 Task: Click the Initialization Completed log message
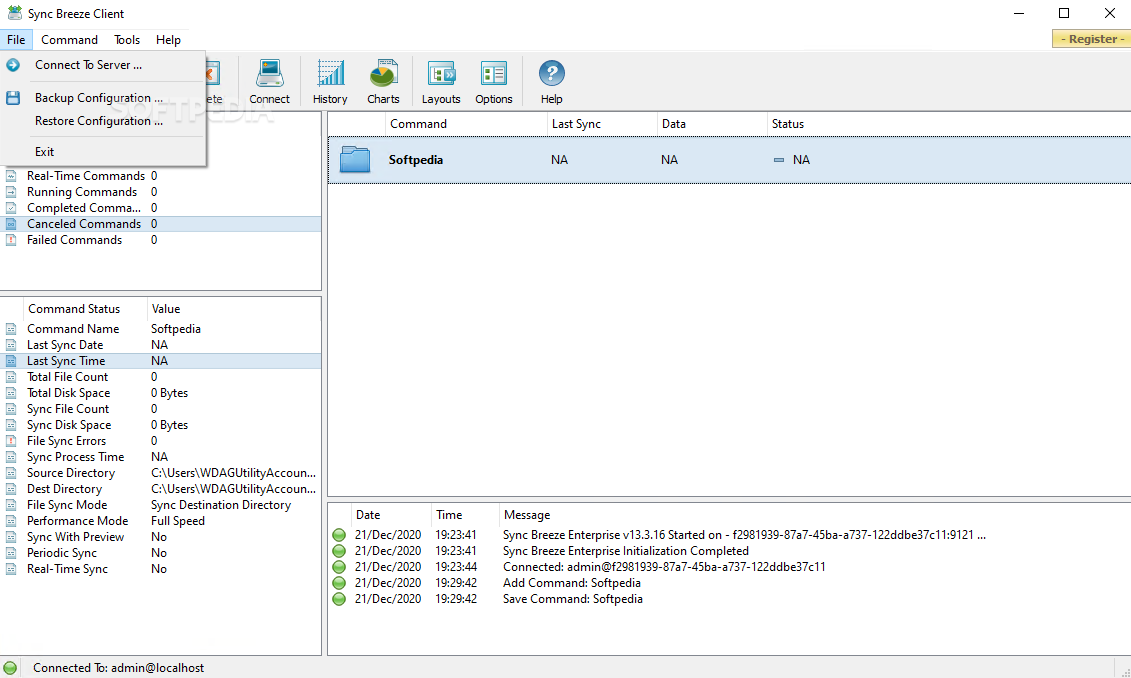point(625,551)
